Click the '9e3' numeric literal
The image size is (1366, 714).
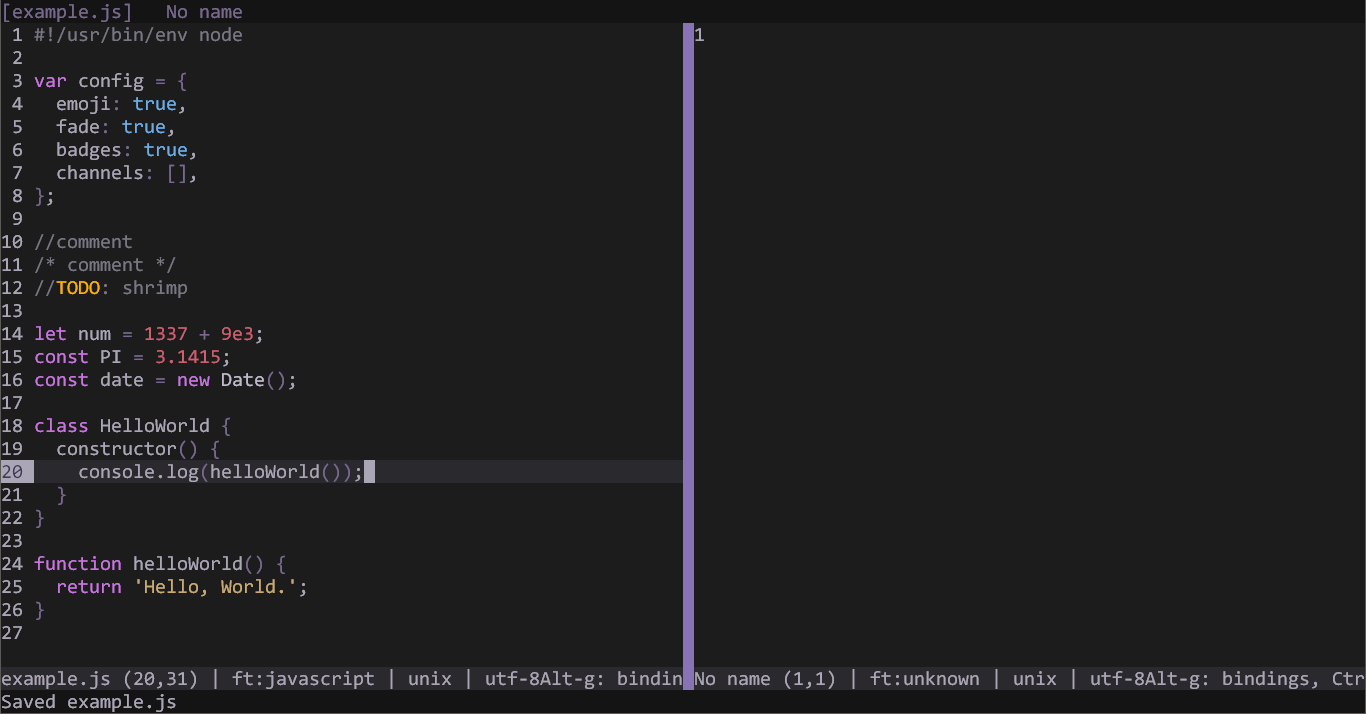tap(237, 334)
